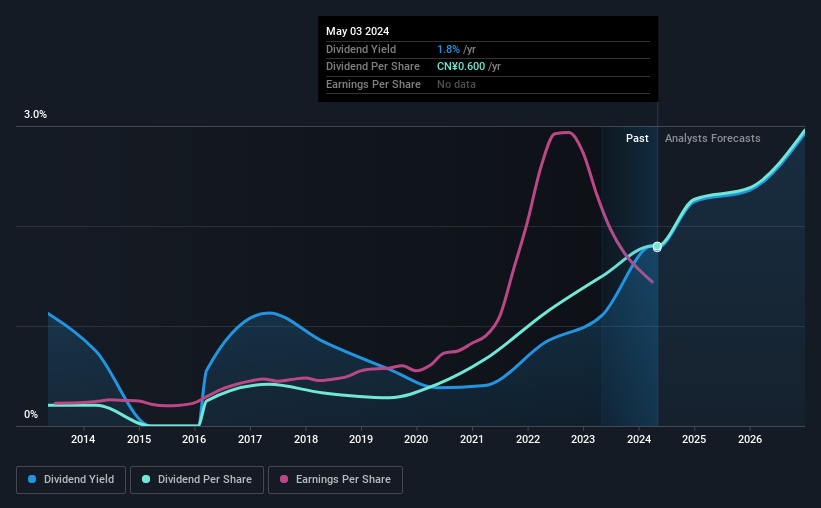Screen dimensions: 821x508
Task: Click the Earnings Per Share row label in tooltip
Action: coord(373,84)
